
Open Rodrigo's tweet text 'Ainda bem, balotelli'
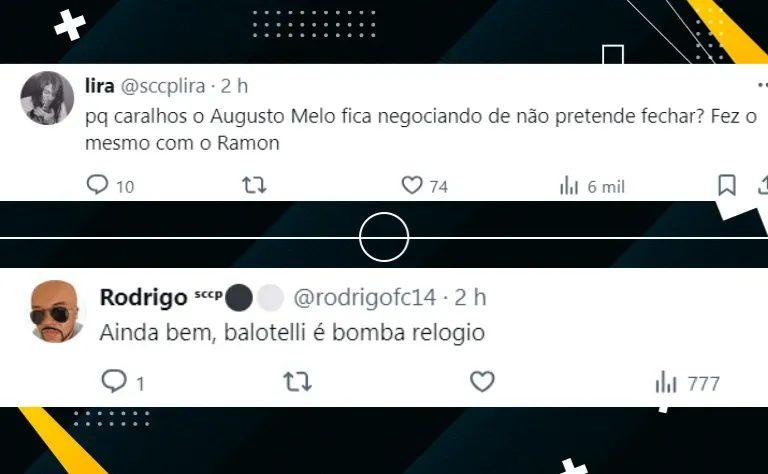point(292,333)
